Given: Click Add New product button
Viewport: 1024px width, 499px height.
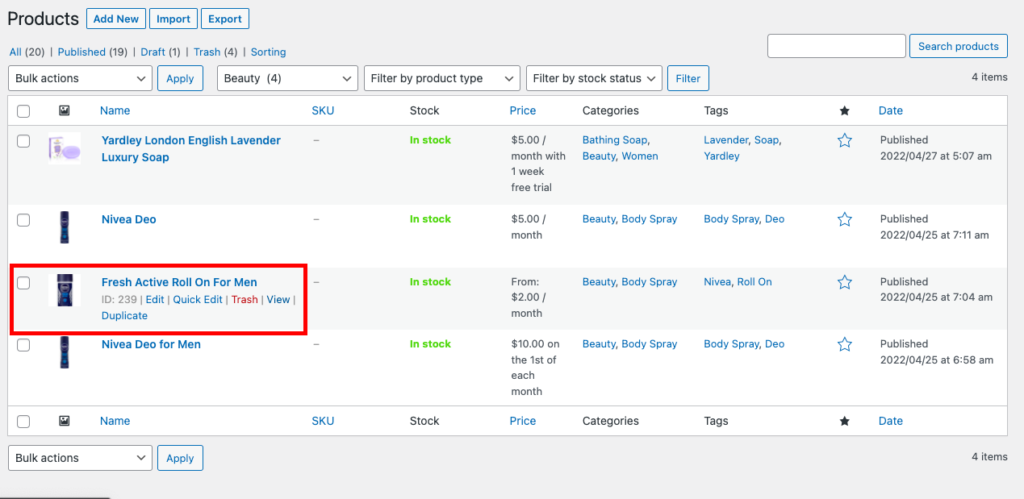Looking at the screenshot, I should 116,19.
